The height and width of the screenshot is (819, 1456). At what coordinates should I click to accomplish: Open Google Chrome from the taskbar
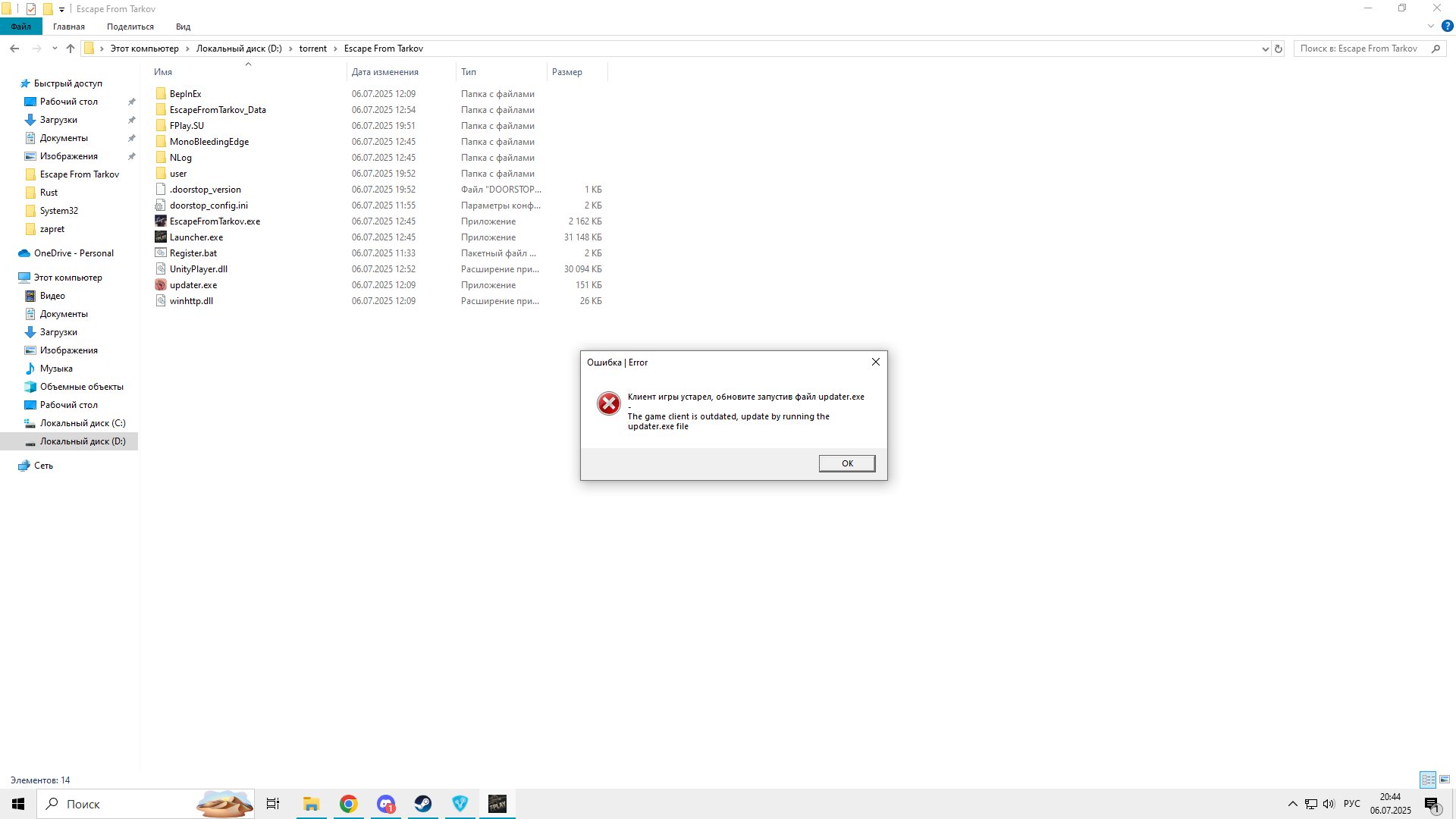tap(348, 804)
